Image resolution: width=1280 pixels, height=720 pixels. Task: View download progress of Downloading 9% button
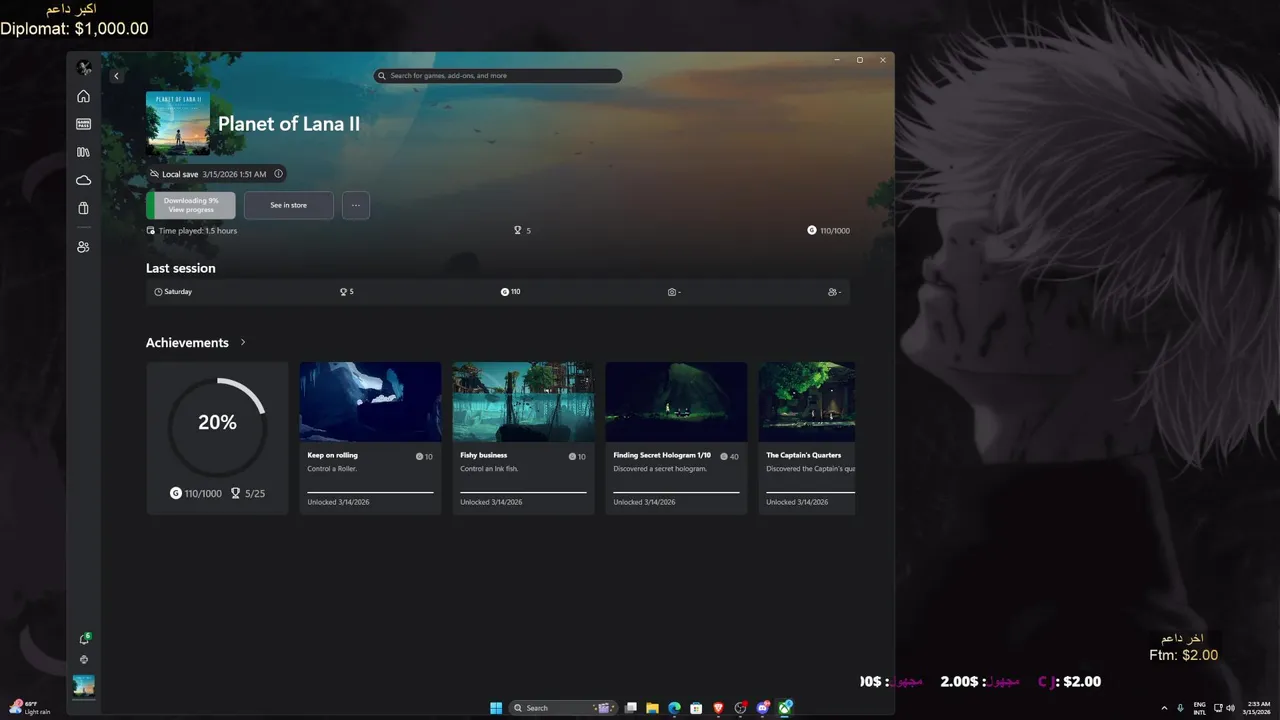191,205
